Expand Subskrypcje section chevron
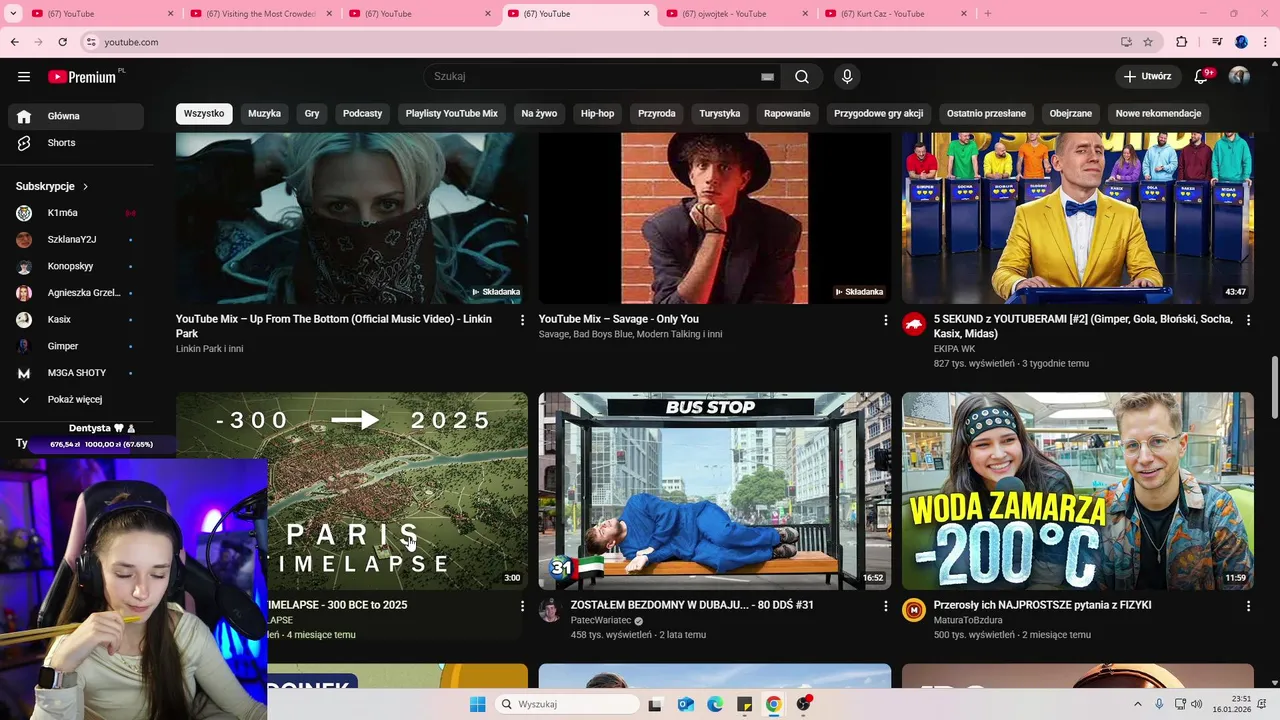The image size is (1280, 720). click(x=85, y=187)
